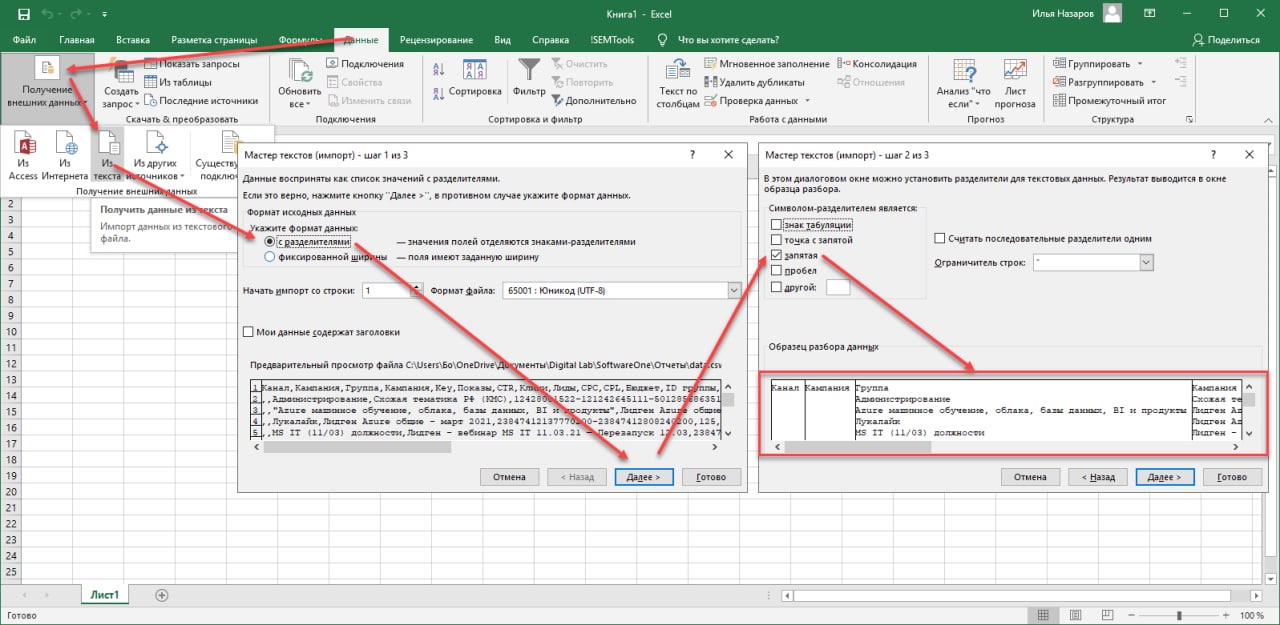The width and height of the screenshot is (1280, 625).
Task: Click Назад in step 2 dialog
Action: (1098, 477)
